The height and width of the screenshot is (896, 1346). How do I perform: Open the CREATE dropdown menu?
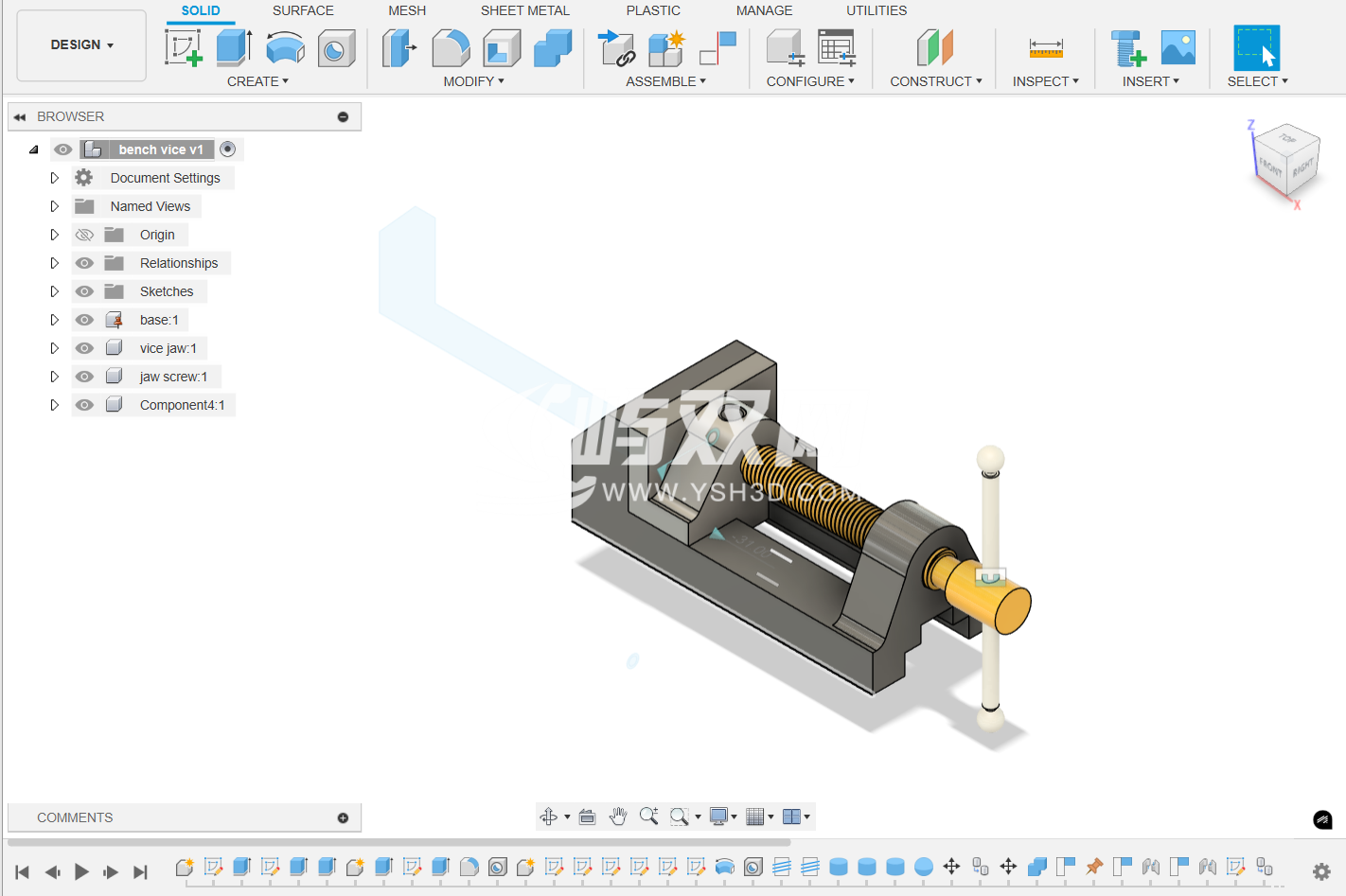click(257, 81)
